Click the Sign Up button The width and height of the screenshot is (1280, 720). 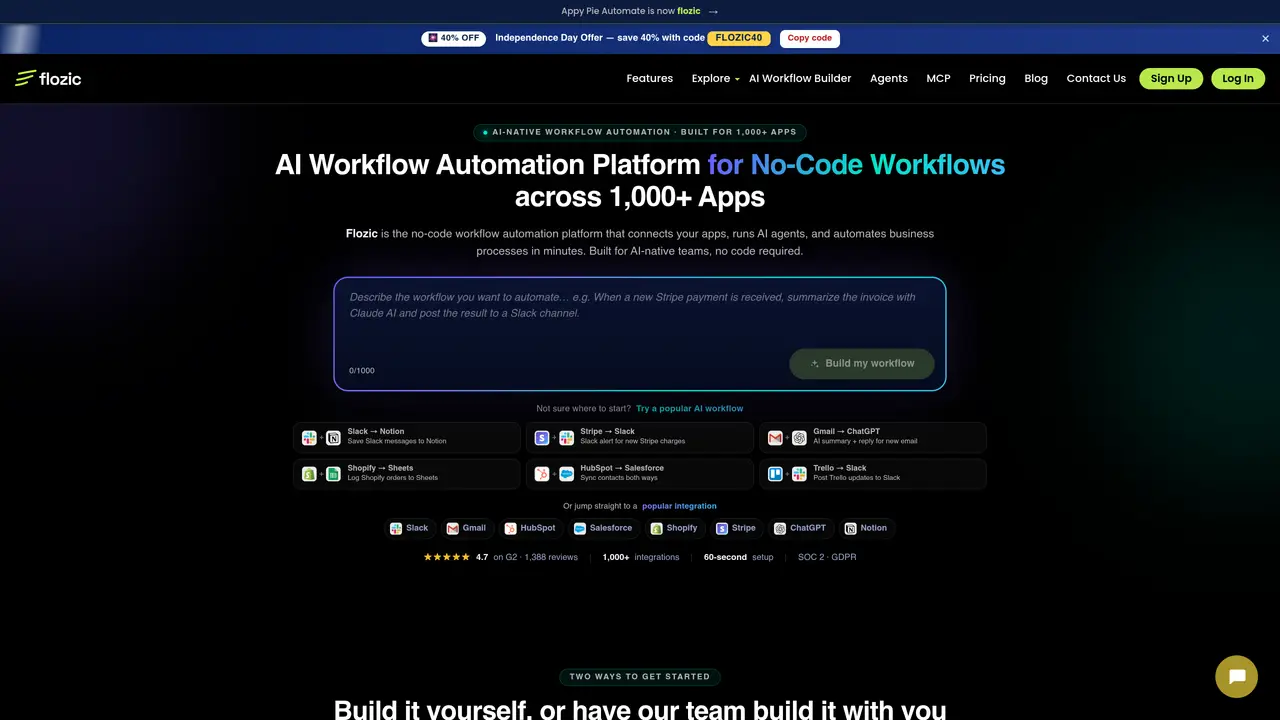point(1171,78)
